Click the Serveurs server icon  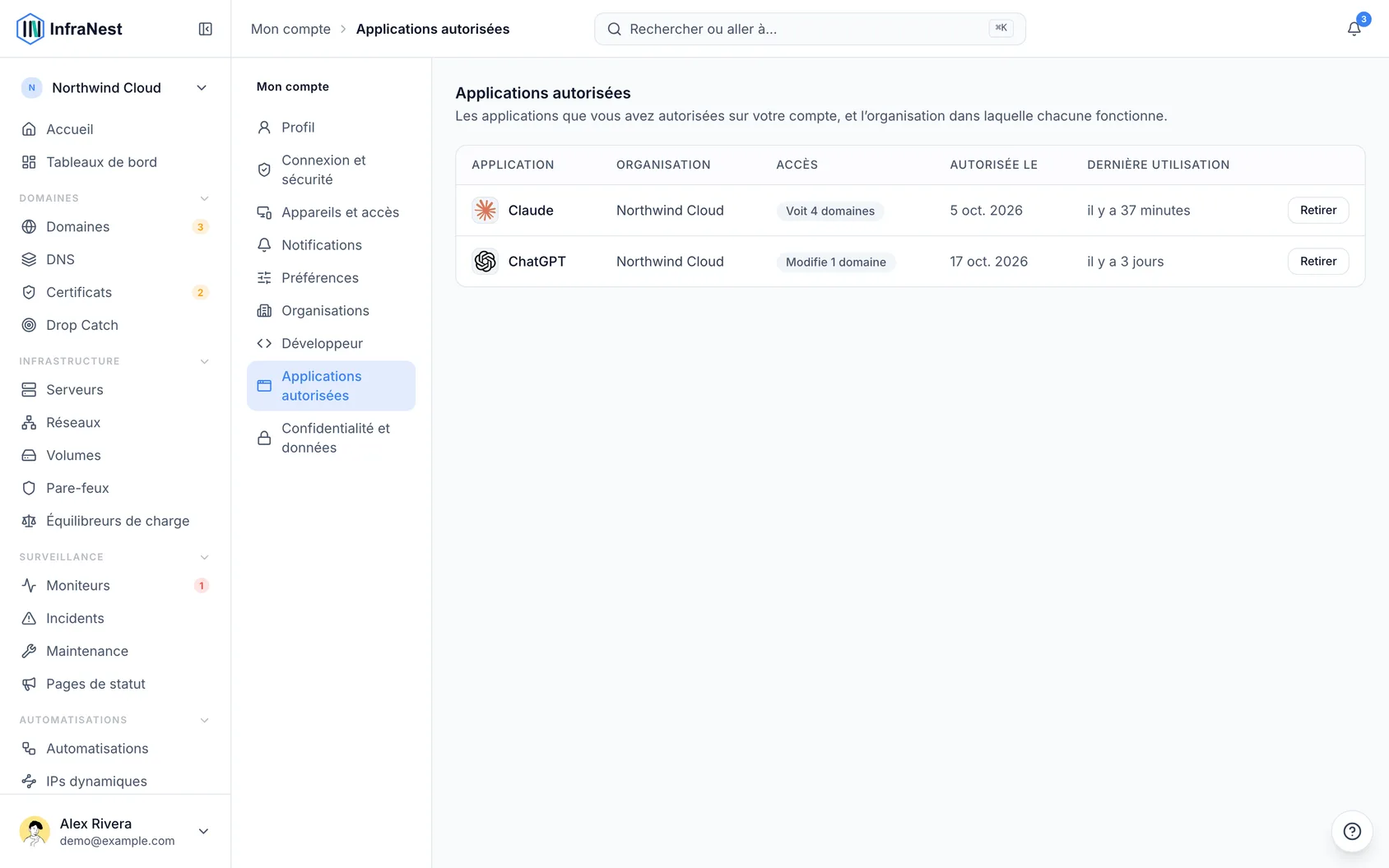point(29,390)
